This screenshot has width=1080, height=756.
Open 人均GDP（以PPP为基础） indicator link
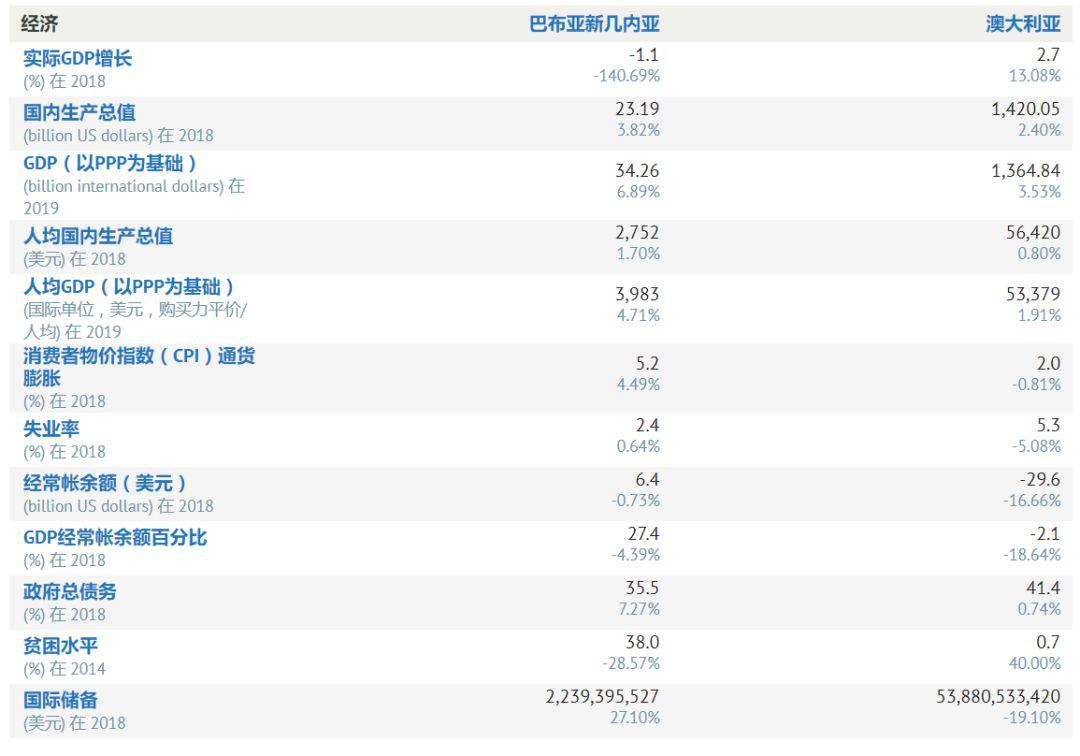[x=129, y=287]
